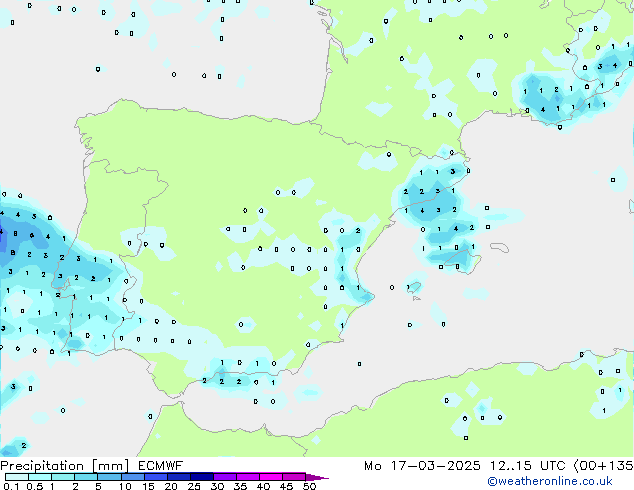Viewport: 634px width, 490px height.
Task: Select the ECMWF model label
Action: point(161,466)
